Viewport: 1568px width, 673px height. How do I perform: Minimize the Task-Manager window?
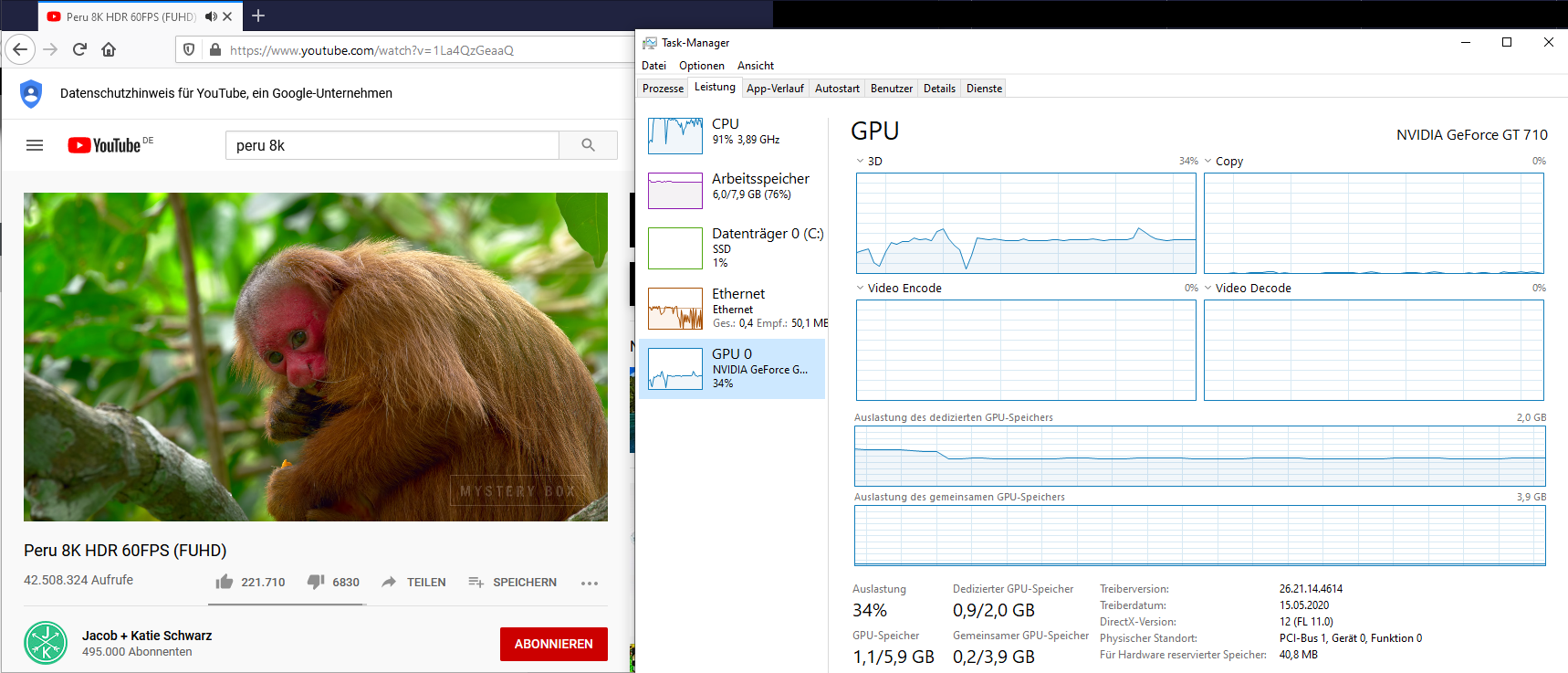[x=1466, y=42]
